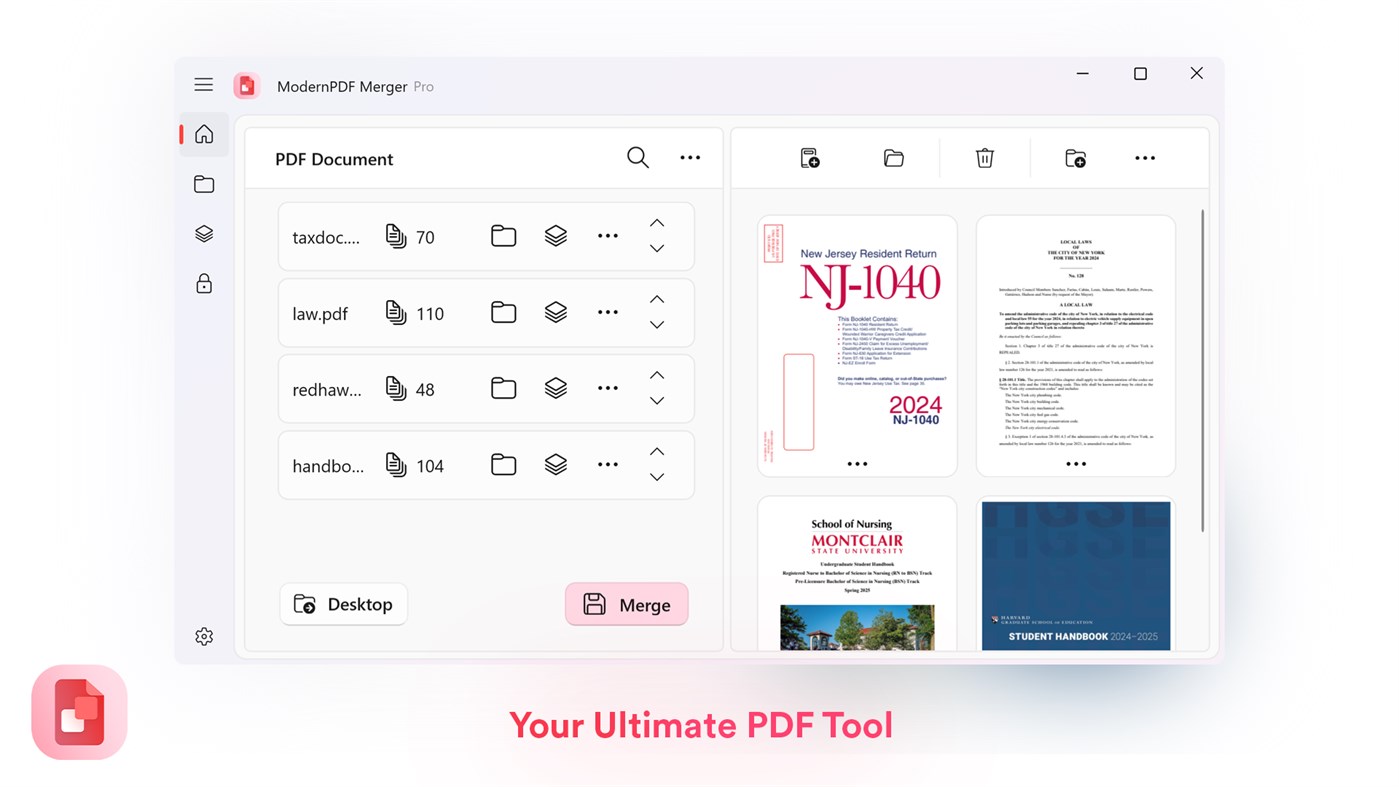Click the add file icon in the preview toolbar
The height and width of the screenshot is (787, 1399).
tap(809, 157)
